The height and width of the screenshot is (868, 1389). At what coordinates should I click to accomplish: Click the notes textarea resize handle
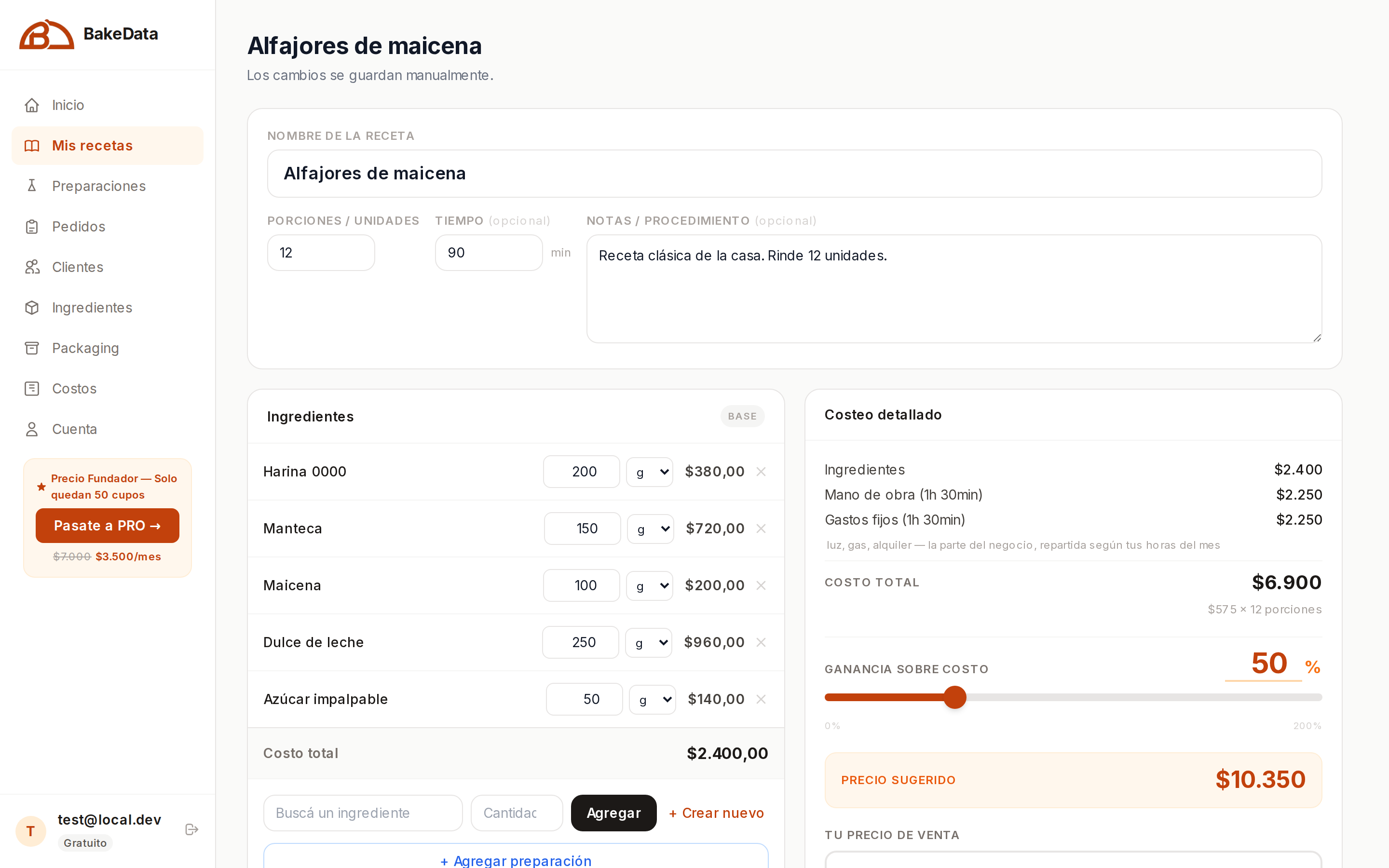(x=1317, y=338)
